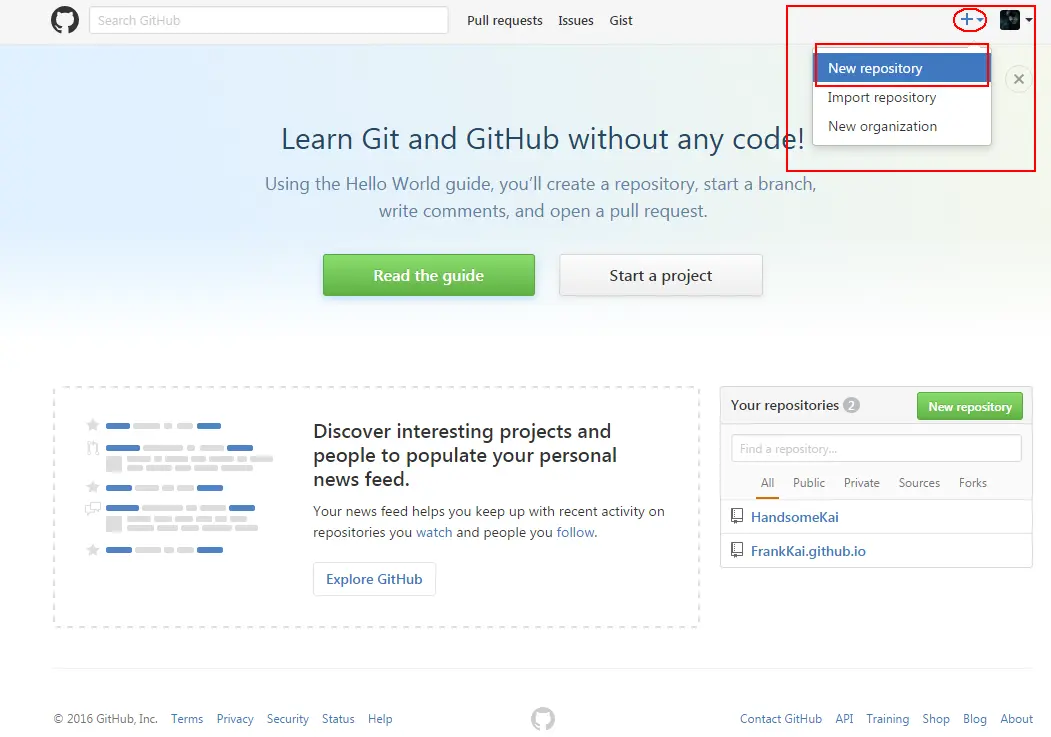The height and width of the screenshot is (737, 1051).
Task: Select the All repositories filter tab
Action: click(x=767, y=483)
